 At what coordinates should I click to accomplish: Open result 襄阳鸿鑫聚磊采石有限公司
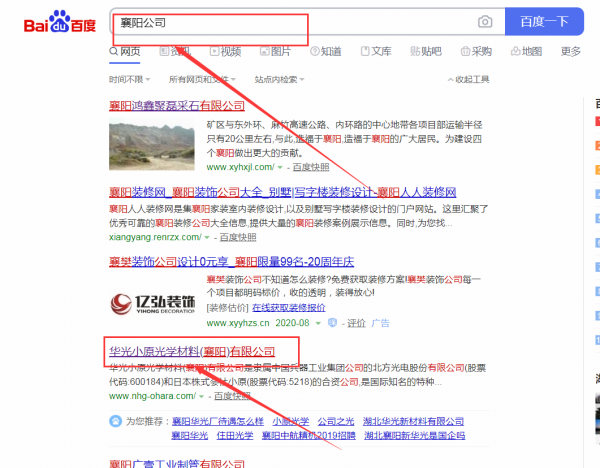click(177, 106)
